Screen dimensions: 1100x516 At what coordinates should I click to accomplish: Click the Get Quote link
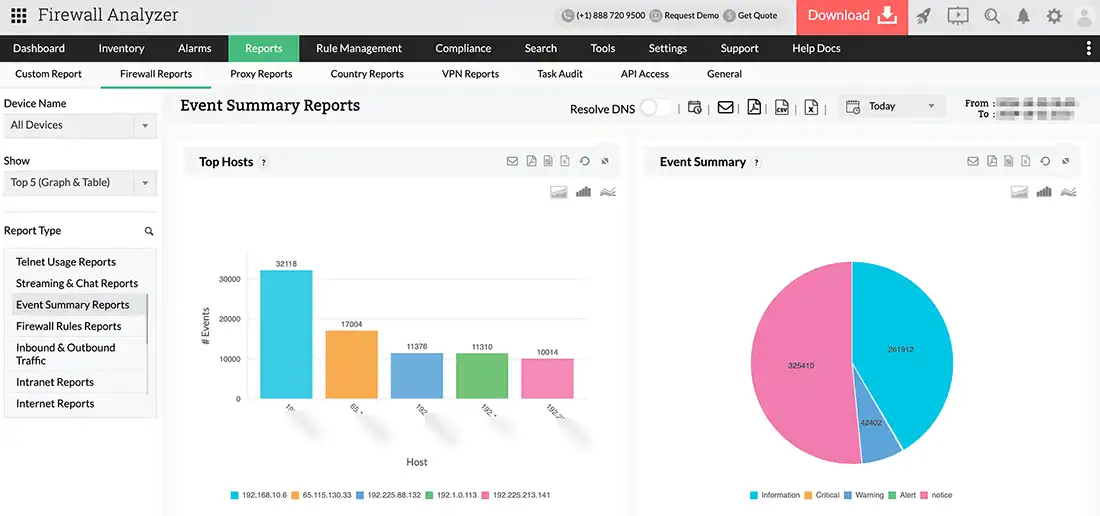pyautogui.click(x=750, y=15)
